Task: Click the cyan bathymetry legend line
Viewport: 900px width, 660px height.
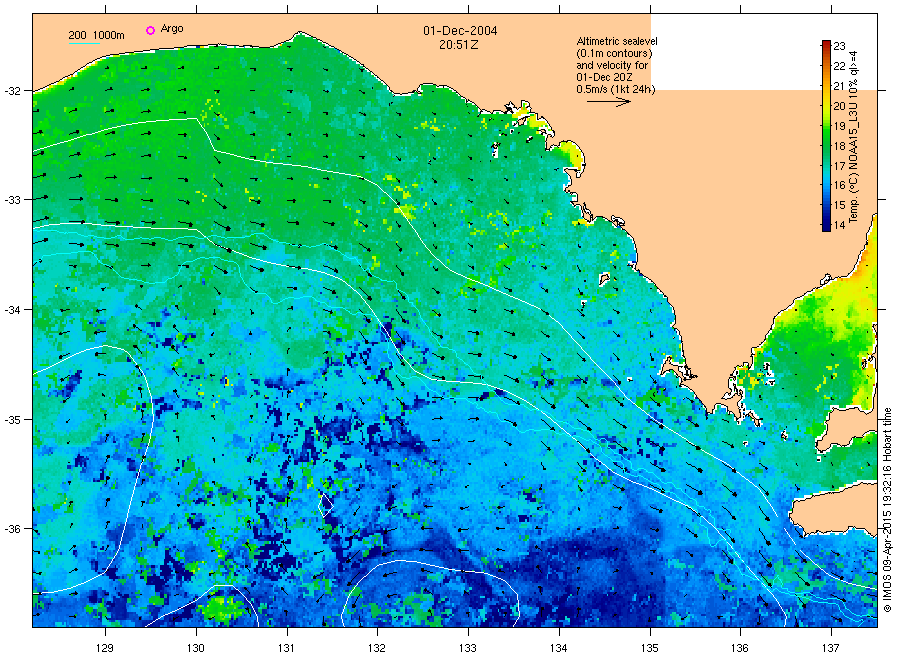Action: [84, 43]
